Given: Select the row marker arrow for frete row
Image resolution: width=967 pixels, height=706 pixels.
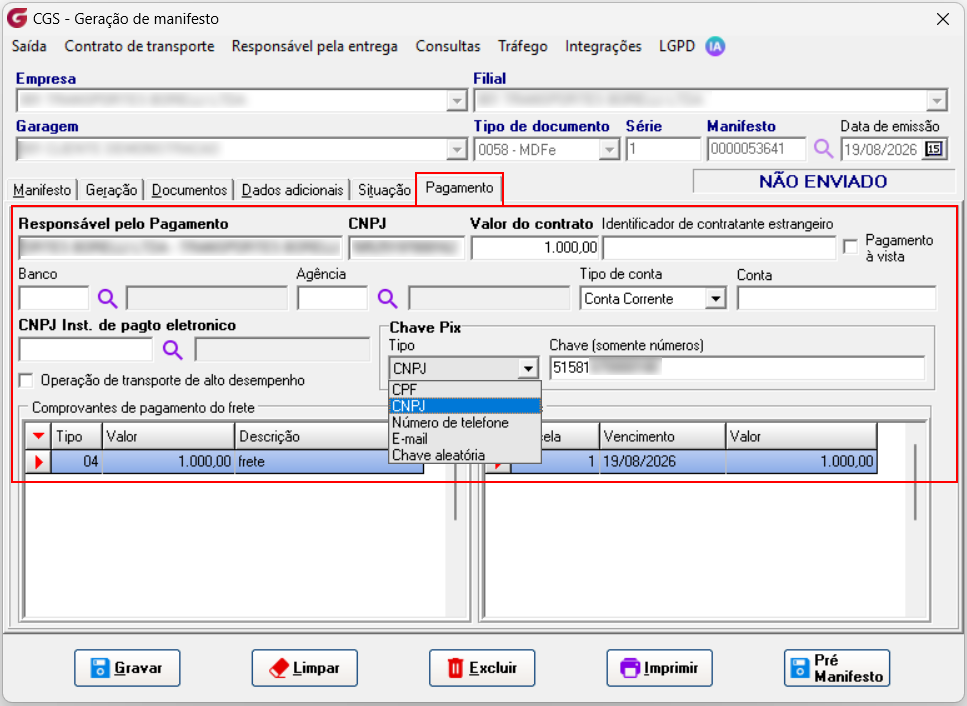Looking at the screenshot, I should (38, 461).
